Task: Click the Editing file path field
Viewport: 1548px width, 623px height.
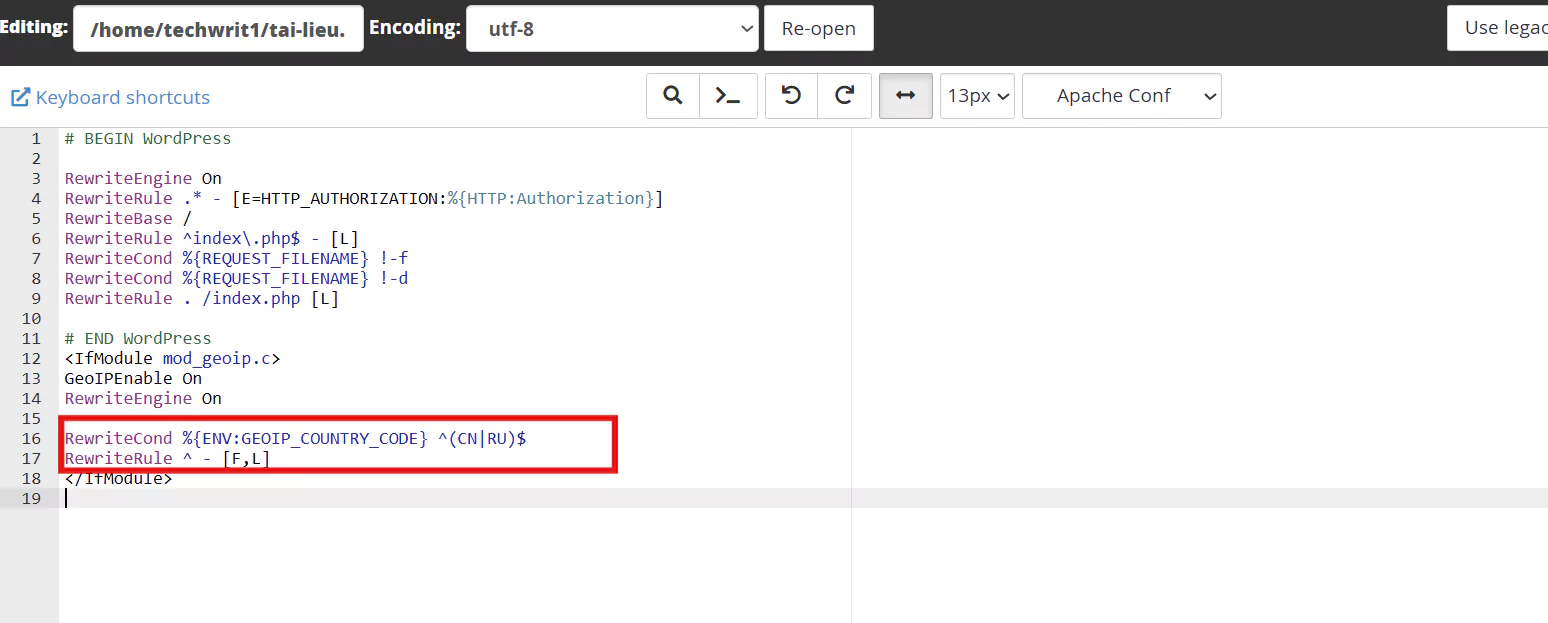Action: click(x=218, y=30)
